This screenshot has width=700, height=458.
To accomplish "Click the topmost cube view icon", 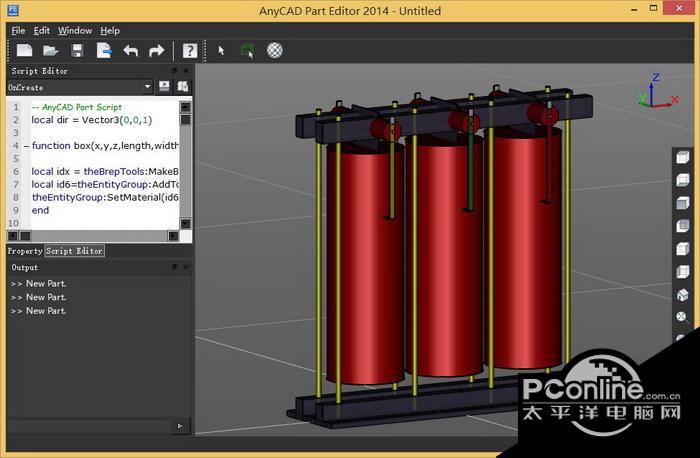I will (683, 157).
